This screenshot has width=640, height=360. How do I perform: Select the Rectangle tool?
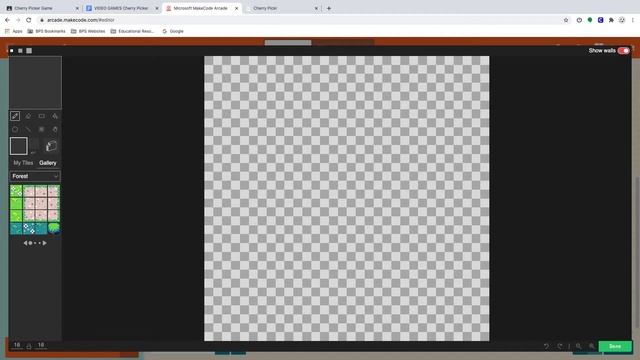coord(42,116)
